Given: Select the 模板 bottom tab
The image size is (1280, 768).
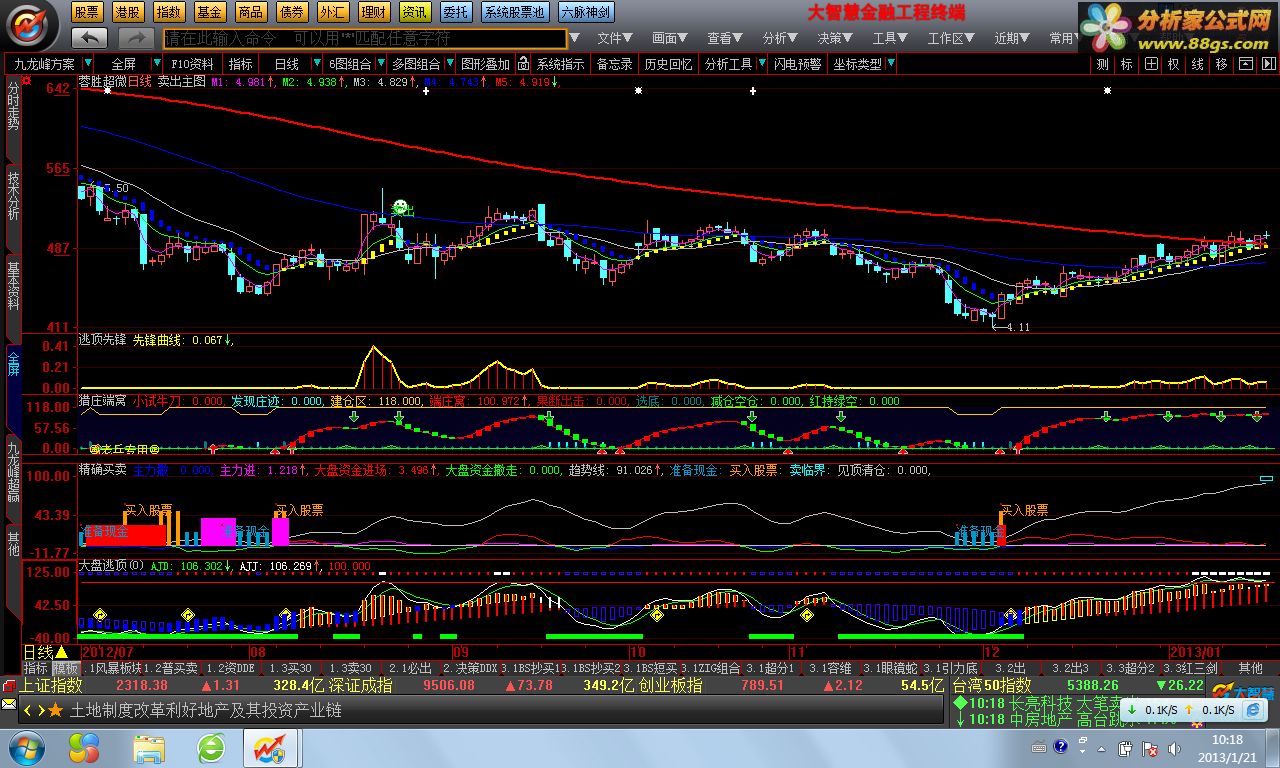Looking at the screenshot, I should coord(67,668).
